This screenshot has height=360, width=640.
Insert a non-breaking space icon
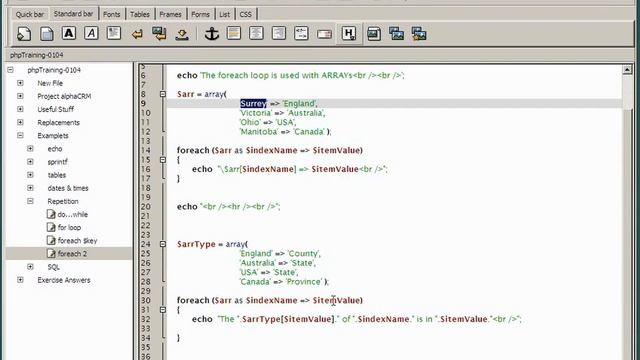pyautogui.click(x=182, y=34)
